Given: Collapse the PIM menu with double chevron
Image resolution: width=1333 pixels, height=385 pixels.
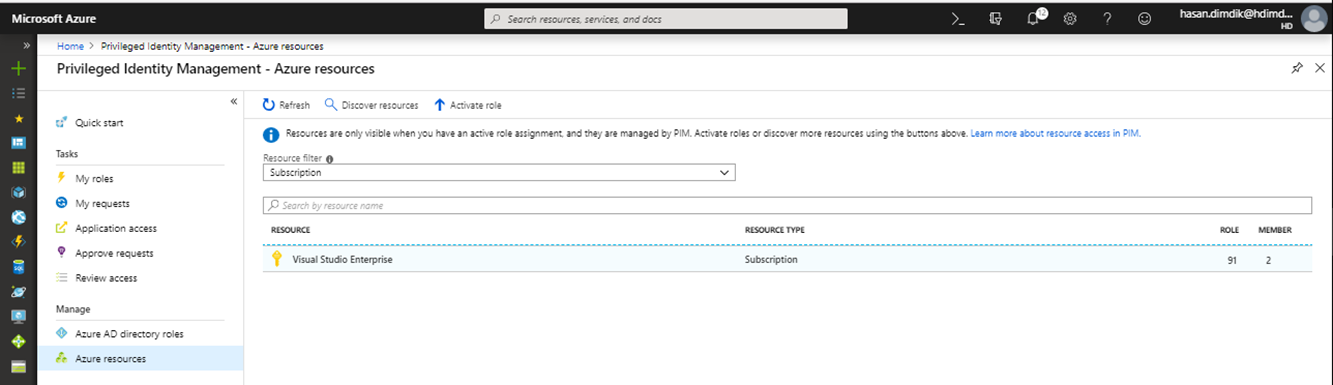Looking at the screenshot, I should pyautogui.click(x=233, y=101).
